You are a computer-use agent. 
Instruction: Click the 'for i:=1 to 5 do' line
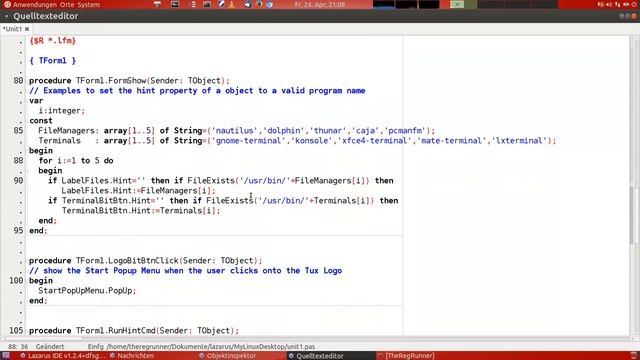(76, 160)
